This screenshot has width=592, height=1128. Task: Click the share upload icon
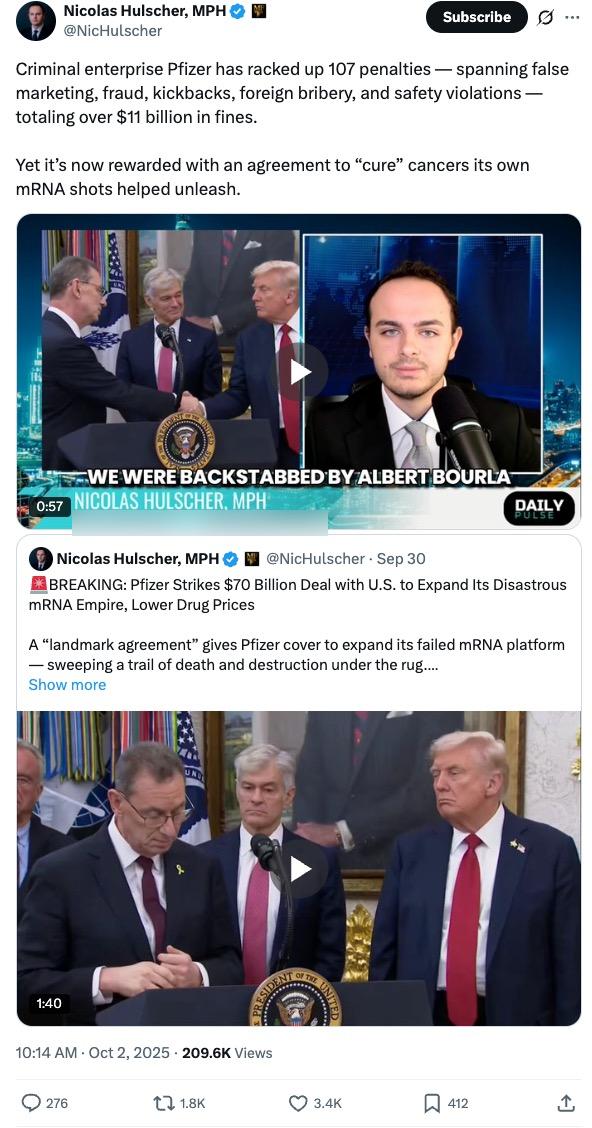pyautogui.click(x=566, y=1102)
